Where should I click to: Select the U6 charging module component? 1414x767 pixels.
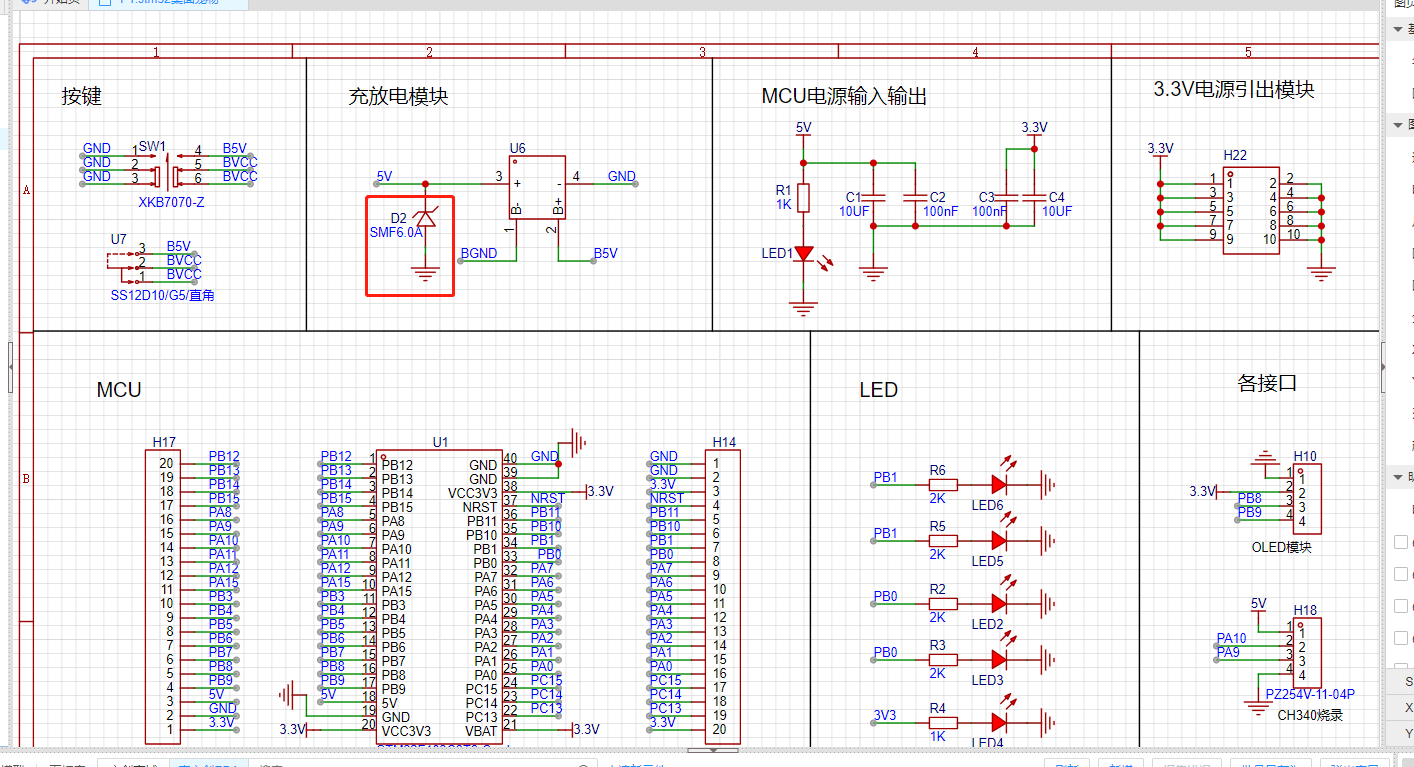537,187
